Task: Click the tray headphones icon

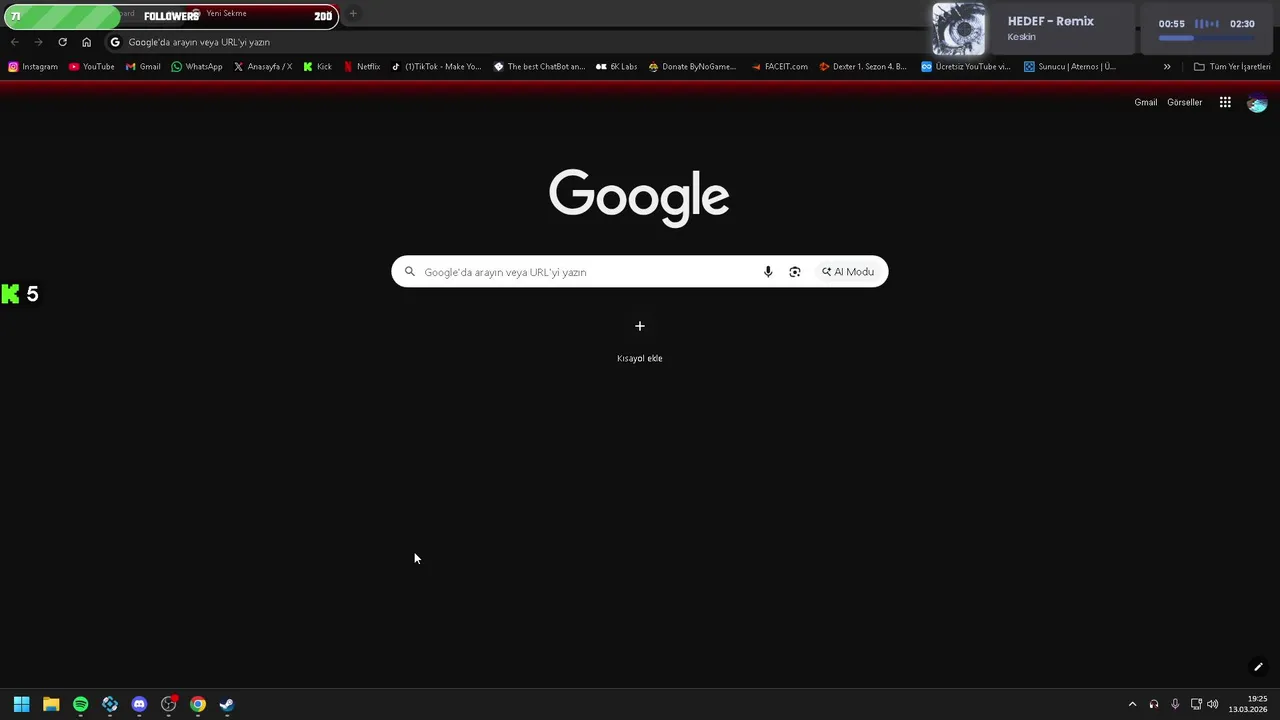Action: tap(1154, 704)
